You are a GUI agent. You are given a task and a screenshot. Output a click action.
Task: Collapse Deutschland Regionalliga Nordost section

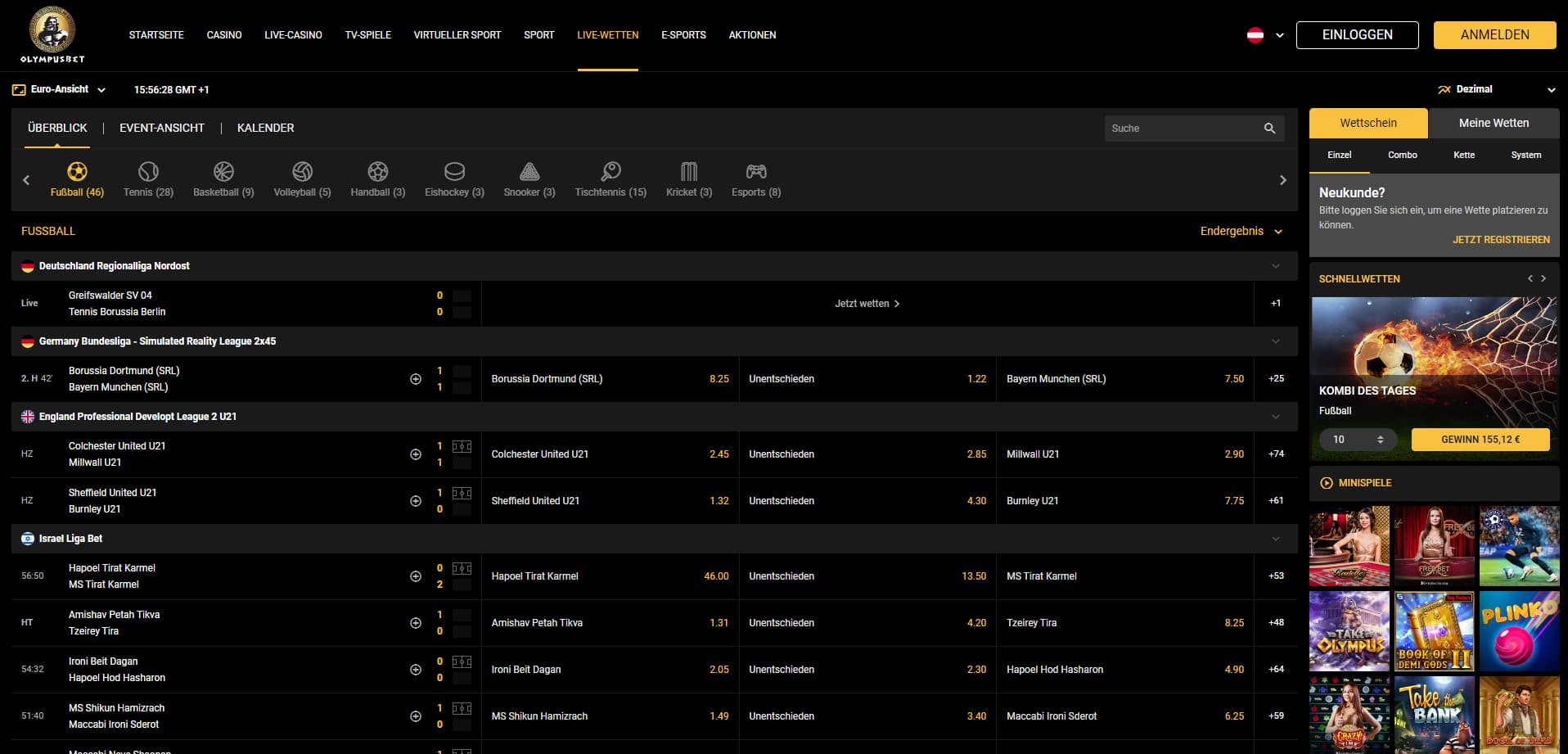(1275, 266)
